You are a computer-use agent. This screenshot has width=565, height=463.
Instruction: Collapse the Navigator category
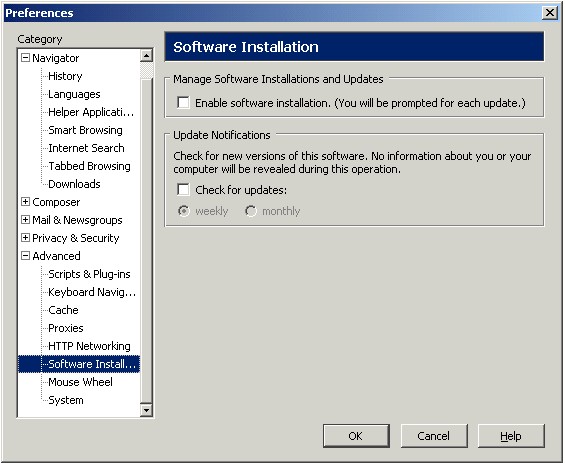point(25,58)
